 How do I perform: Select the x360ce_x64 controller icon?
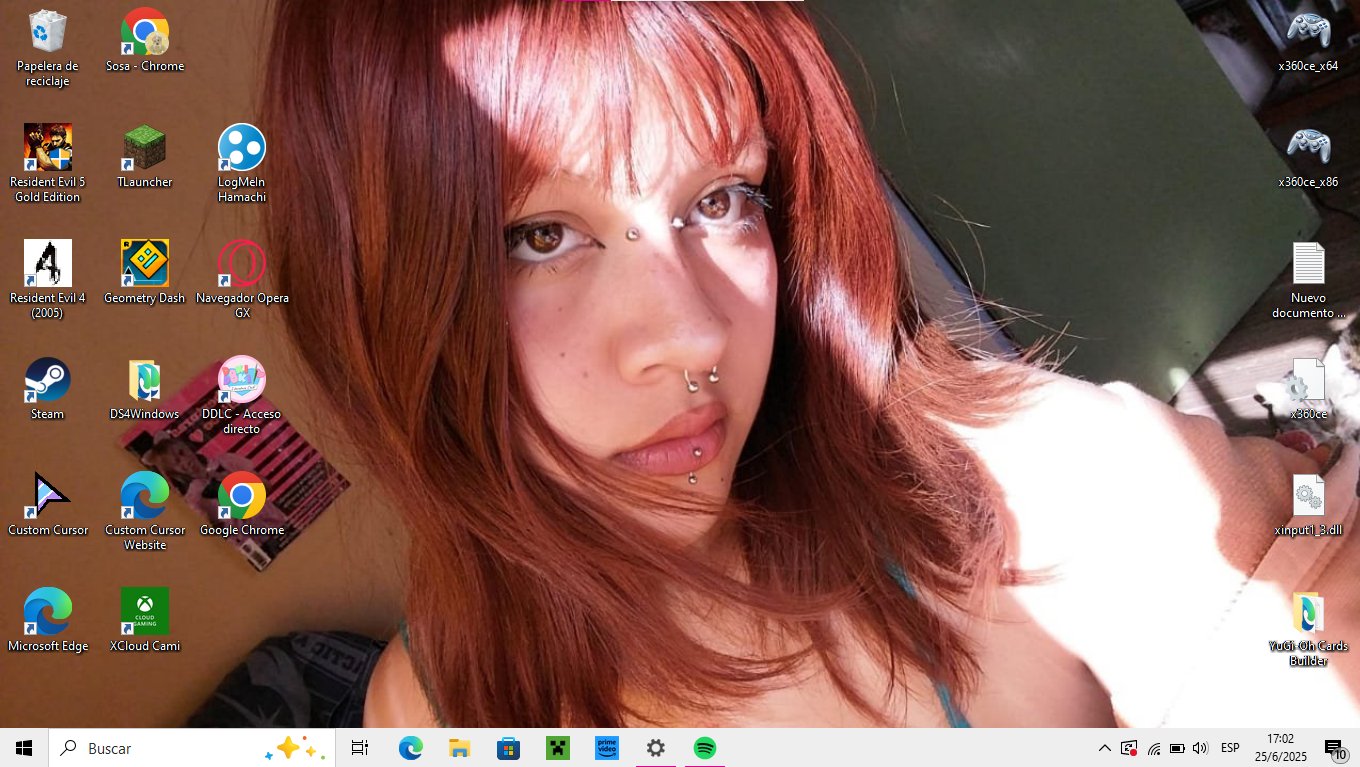pos(1307,32)
